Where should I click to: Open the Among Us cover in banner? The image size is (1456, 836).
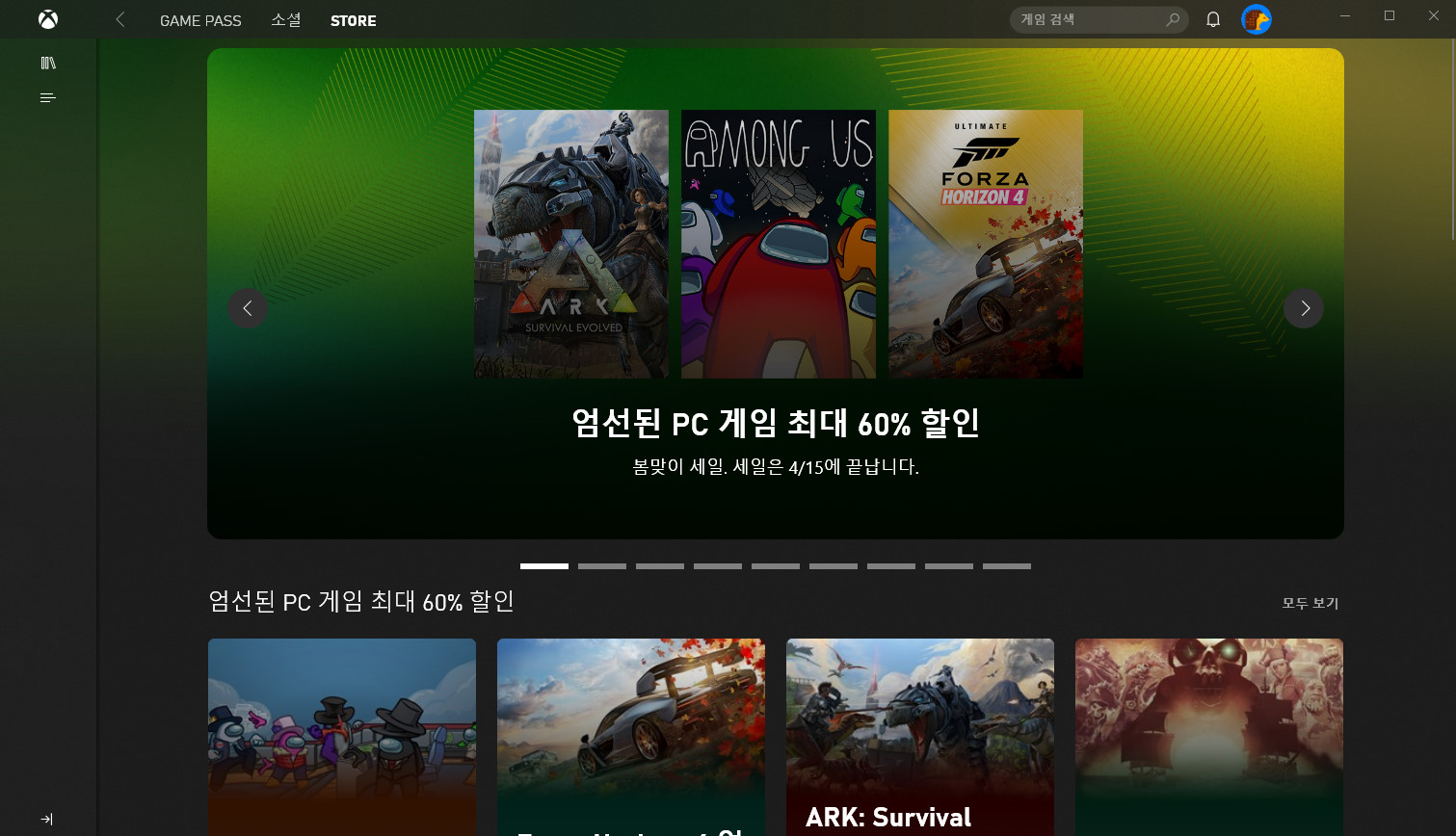pyautogui.click(x=779, y=244)
